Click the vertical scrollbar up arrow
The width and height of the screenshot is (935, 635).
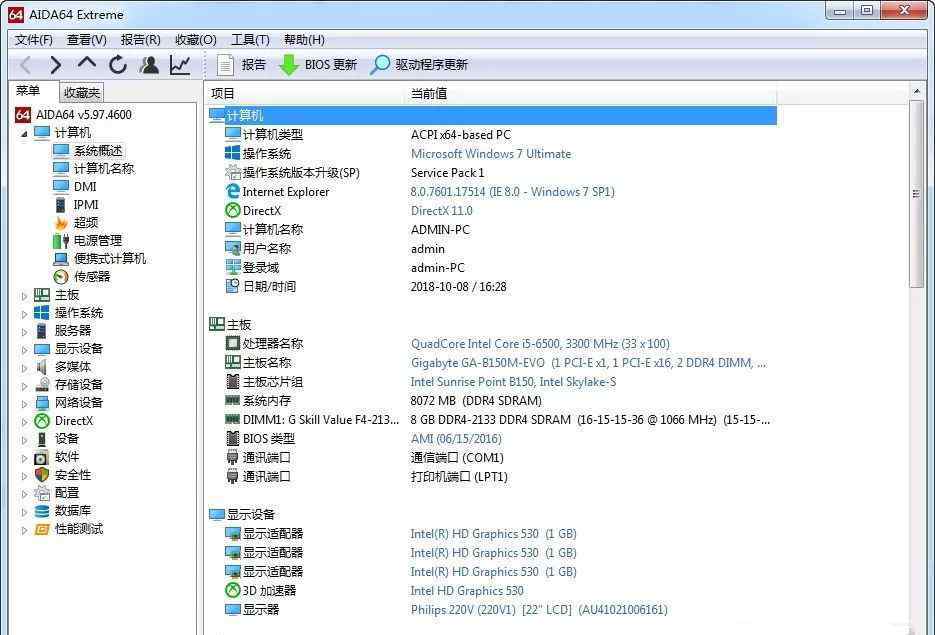pos(917,91)
